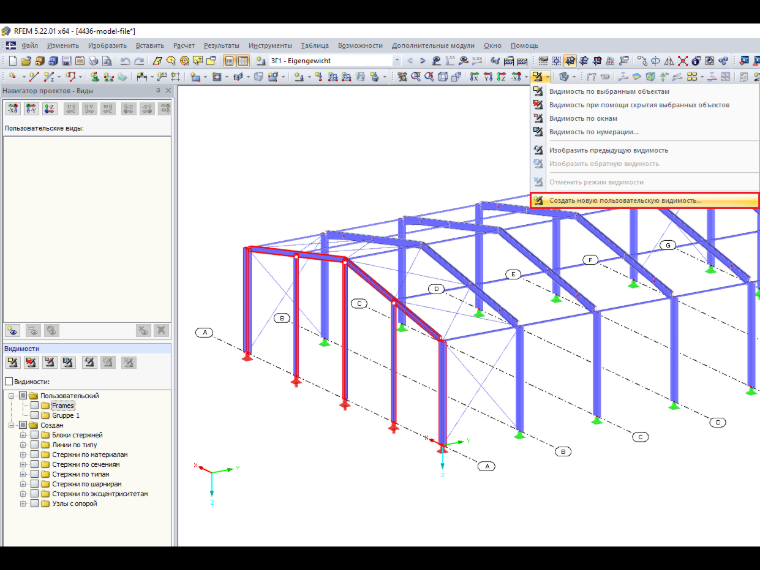
Task: Expand Стержни по сечениям tree node
Action: [23, 464]
